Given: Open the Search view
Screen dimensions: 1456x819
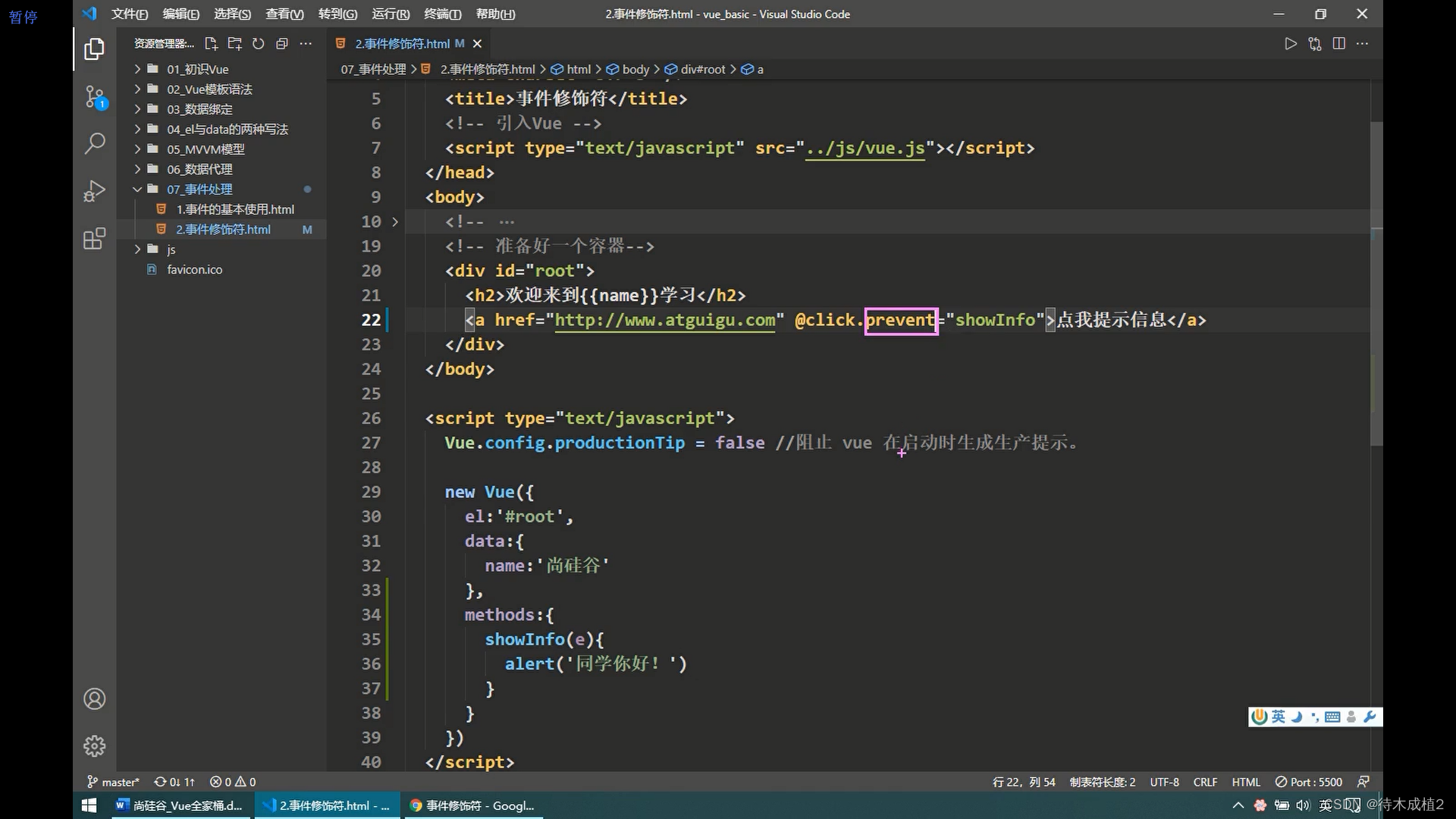Looking at the screenshot, I should point(94,143).
